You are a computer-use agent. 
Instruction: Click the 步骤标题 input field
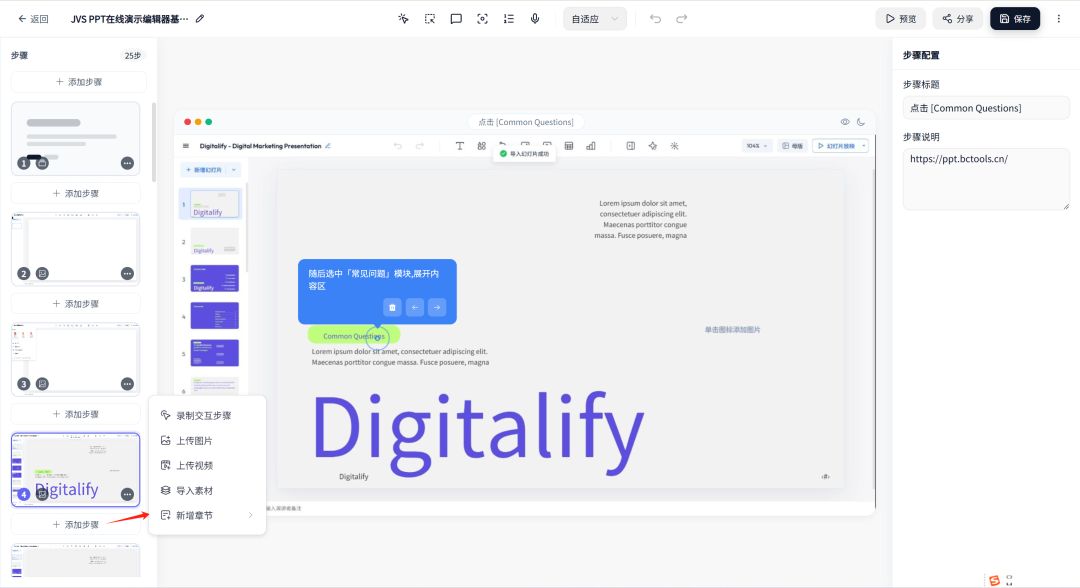click(986, 108)
